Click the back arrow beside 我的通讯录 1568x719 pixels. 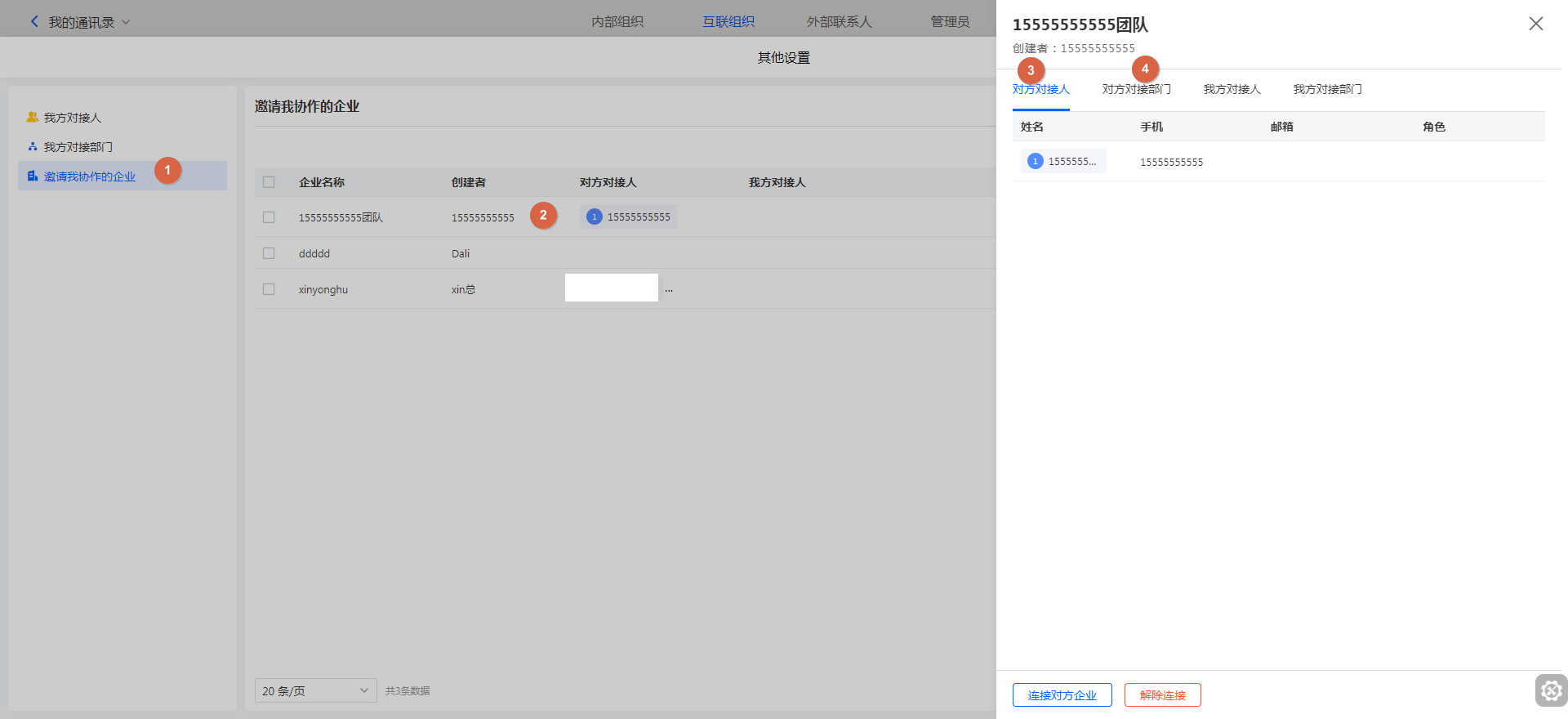(34, 22)
